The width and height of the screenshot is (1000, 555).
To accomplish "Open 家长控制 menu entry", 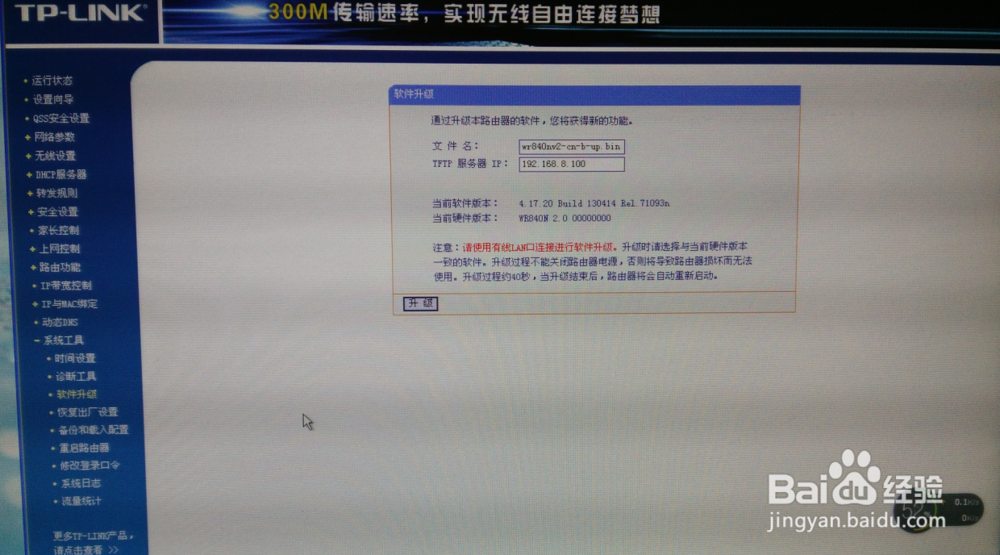I will (x=59, y=230).
